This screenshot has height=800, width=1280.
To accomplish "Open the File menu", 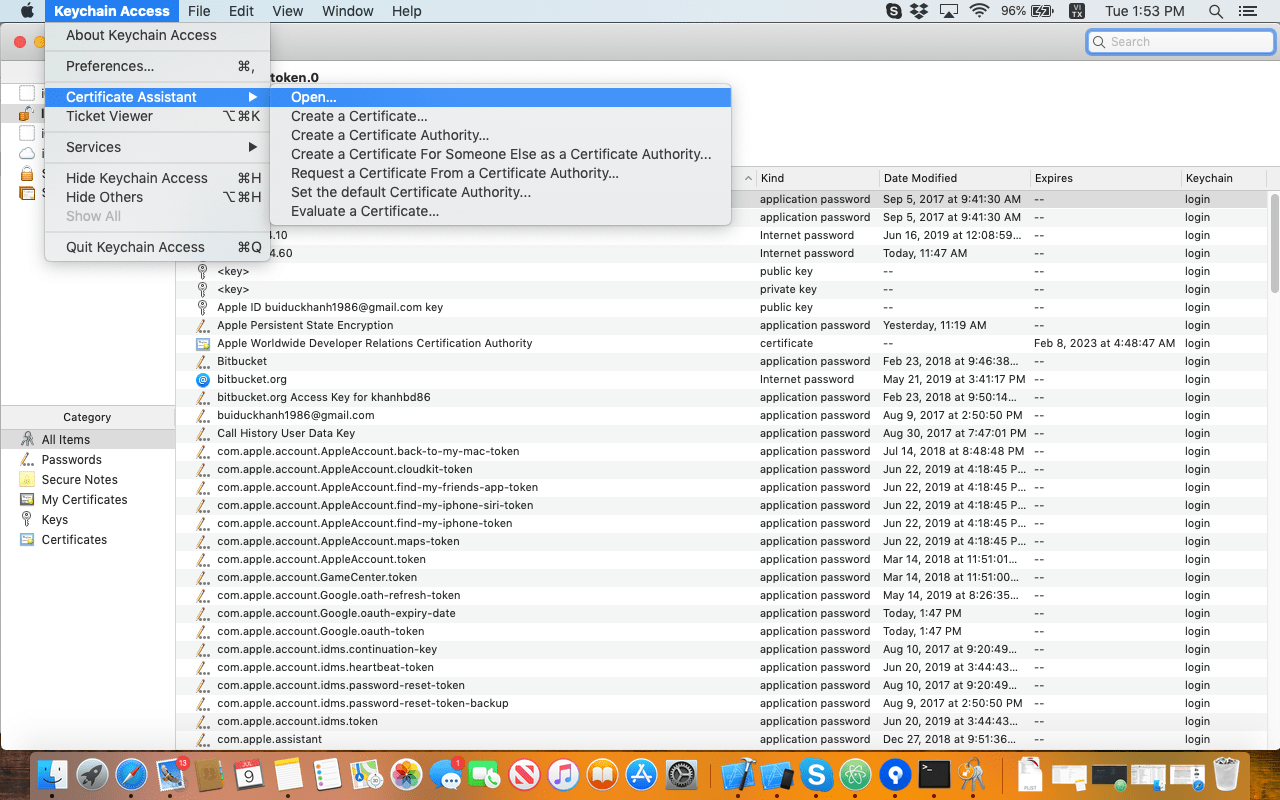I will coord(199,11).
